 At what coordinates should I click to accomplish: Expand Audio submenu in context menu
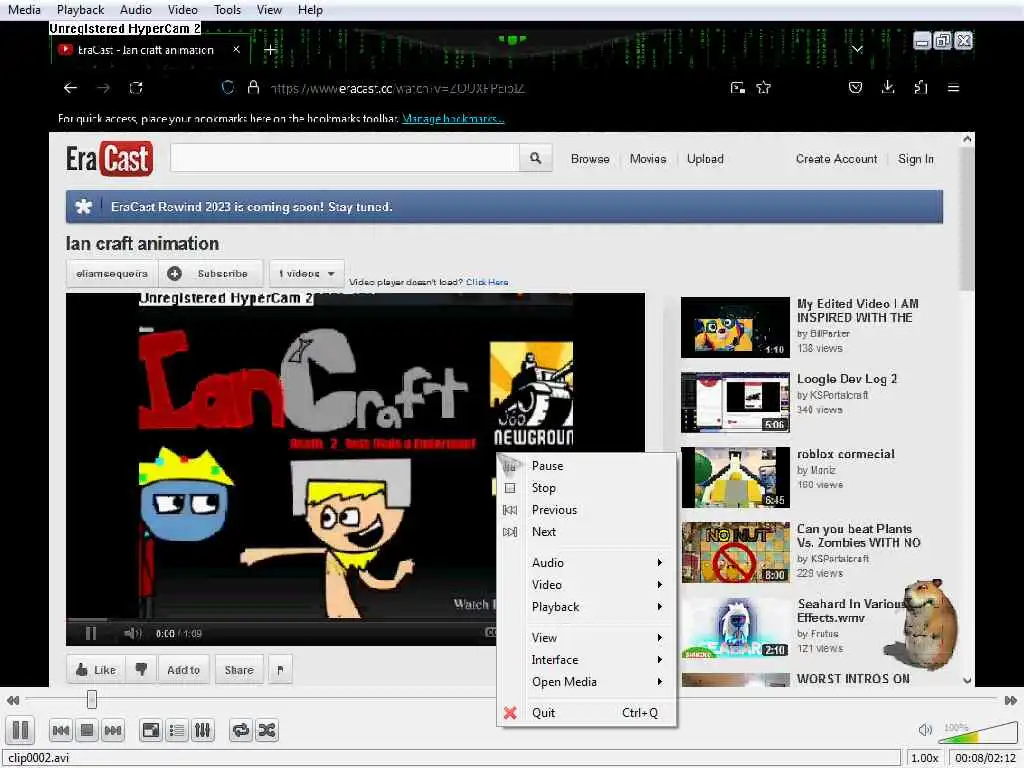(x=586, y=562)
